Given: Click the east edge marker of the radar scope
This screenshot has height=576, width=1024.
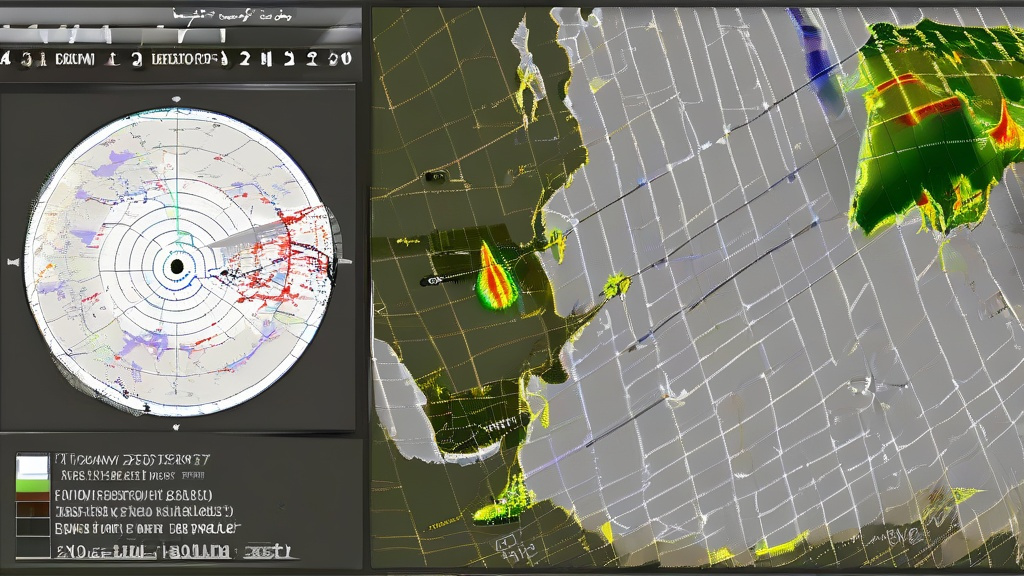Looking at the screenshot, I should pos(344,261).
